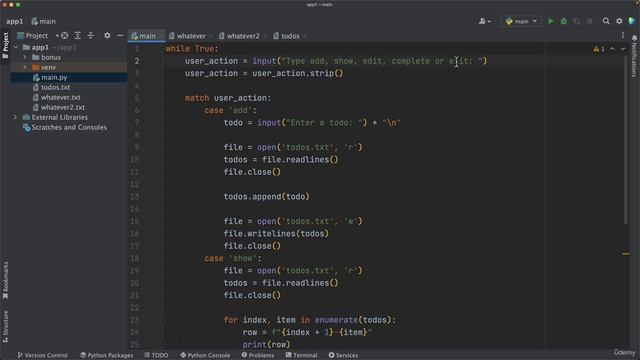The height and width of the screenshot is (360, 640).
Task: Open Search Everywhere magnifier
Action: [606, 21]
